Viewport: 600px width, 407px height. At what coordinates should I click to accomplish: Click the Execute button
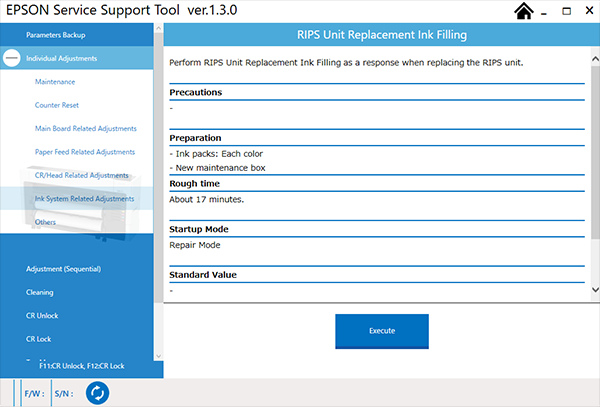point(382,331)
